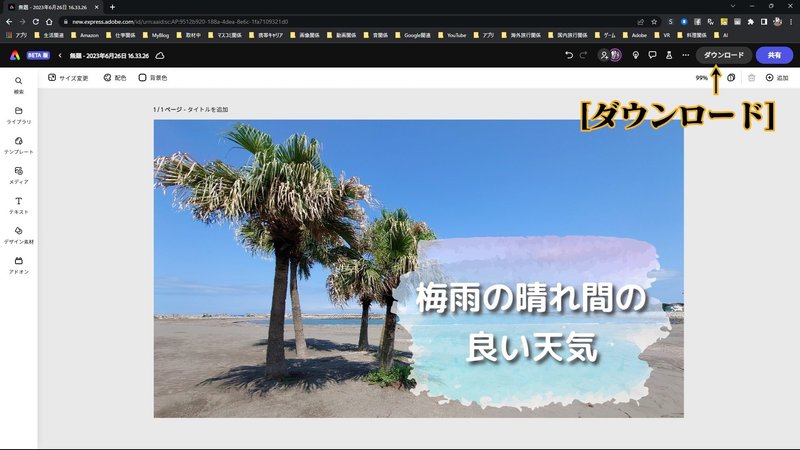
Task: Click the サイズ変更 resize button
Action: pos(68,78)
